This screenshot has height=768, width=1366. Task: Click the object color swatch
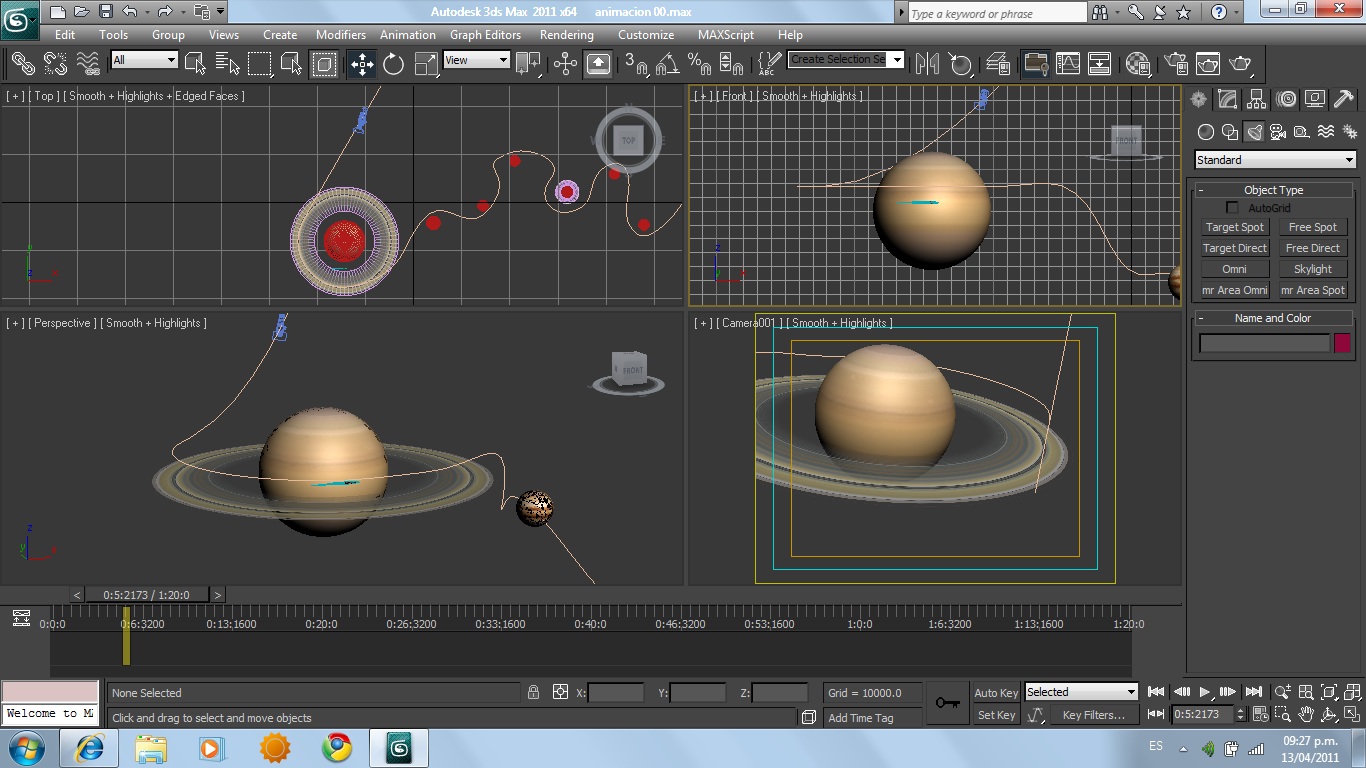[1342, 343]
